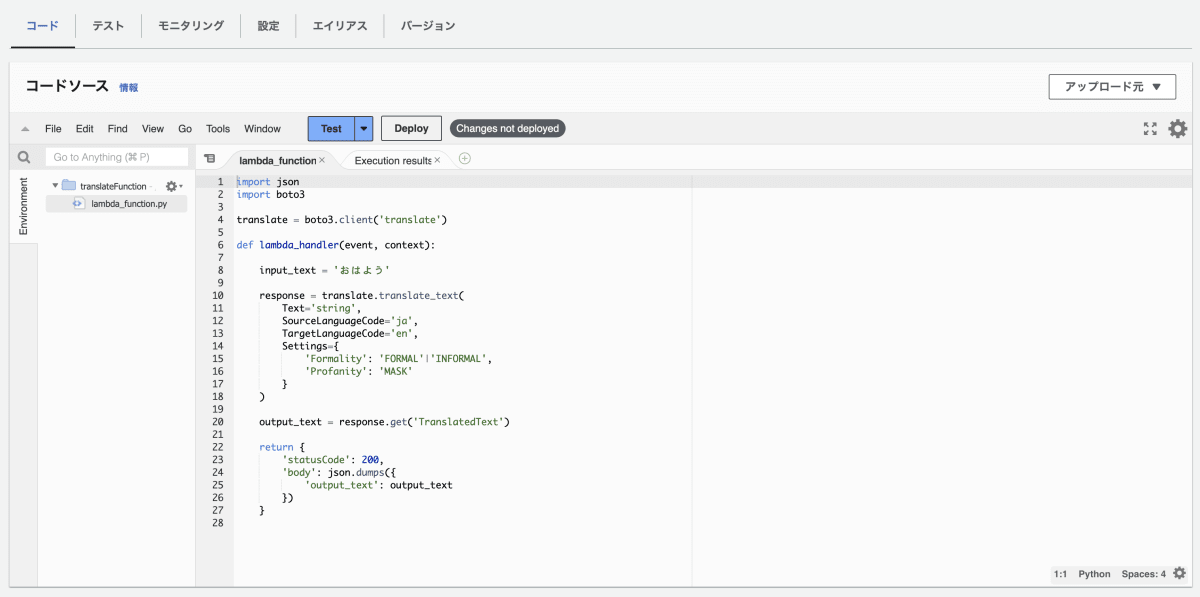Open the Find menu

118,129
